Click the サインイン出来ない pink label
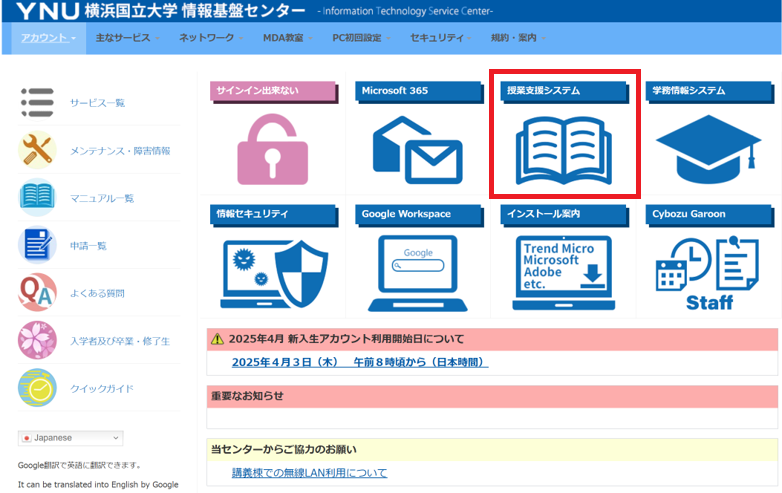This screenshot has height=493, width=782. [x=273, y=91]
